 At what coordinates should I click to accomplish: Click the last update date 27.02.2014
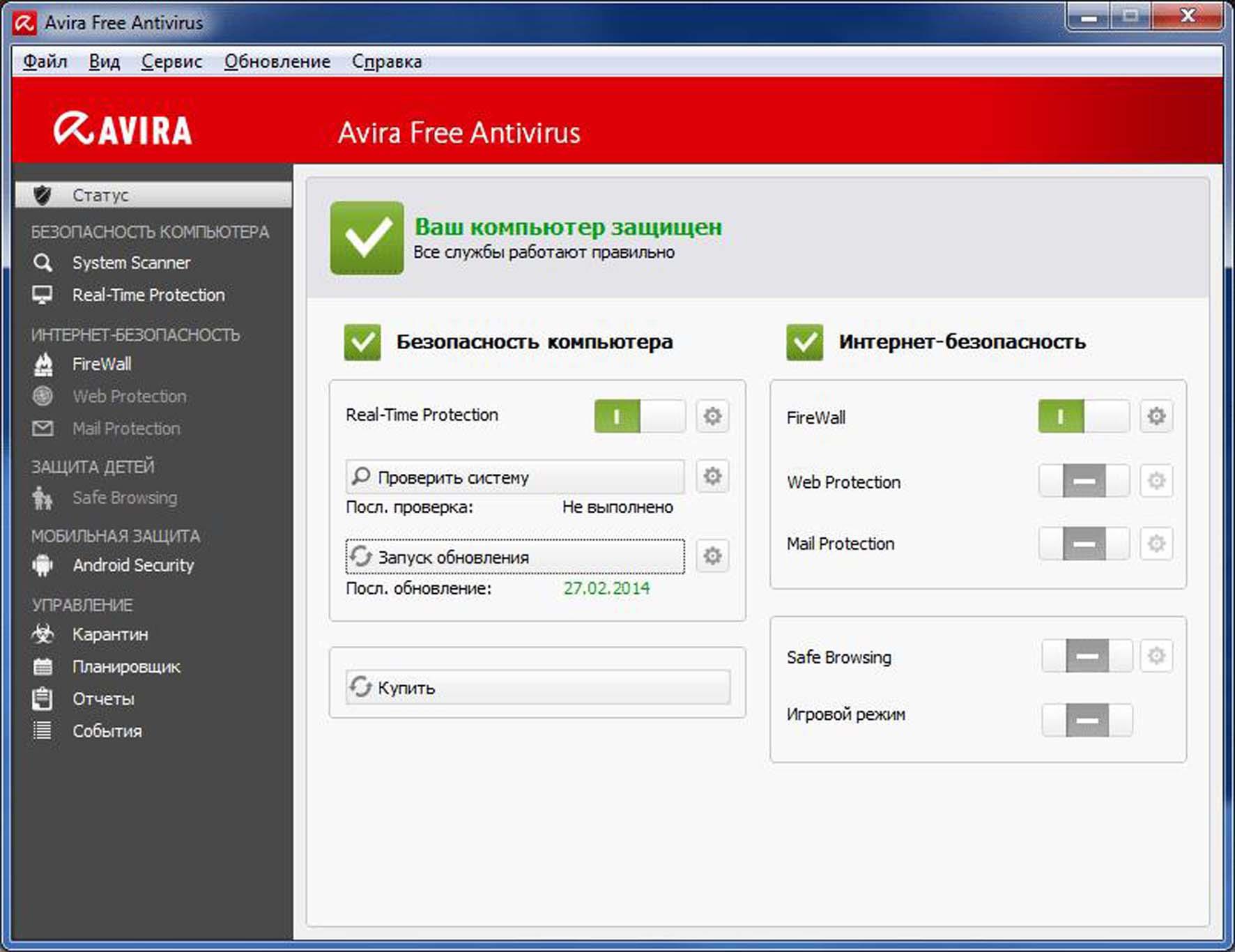(606, 588)
